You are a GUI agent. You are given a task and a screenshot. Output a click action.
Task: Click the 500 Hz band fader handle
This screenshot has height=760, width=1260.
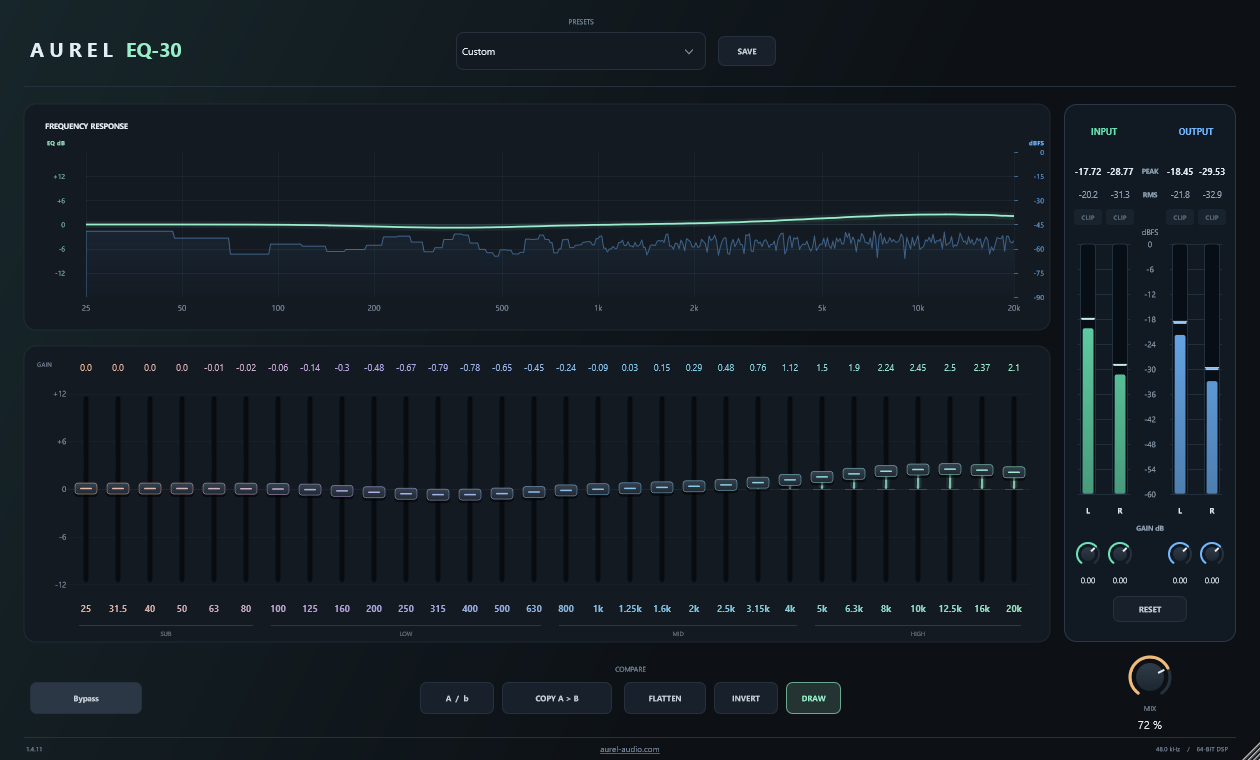pos(502,493)
